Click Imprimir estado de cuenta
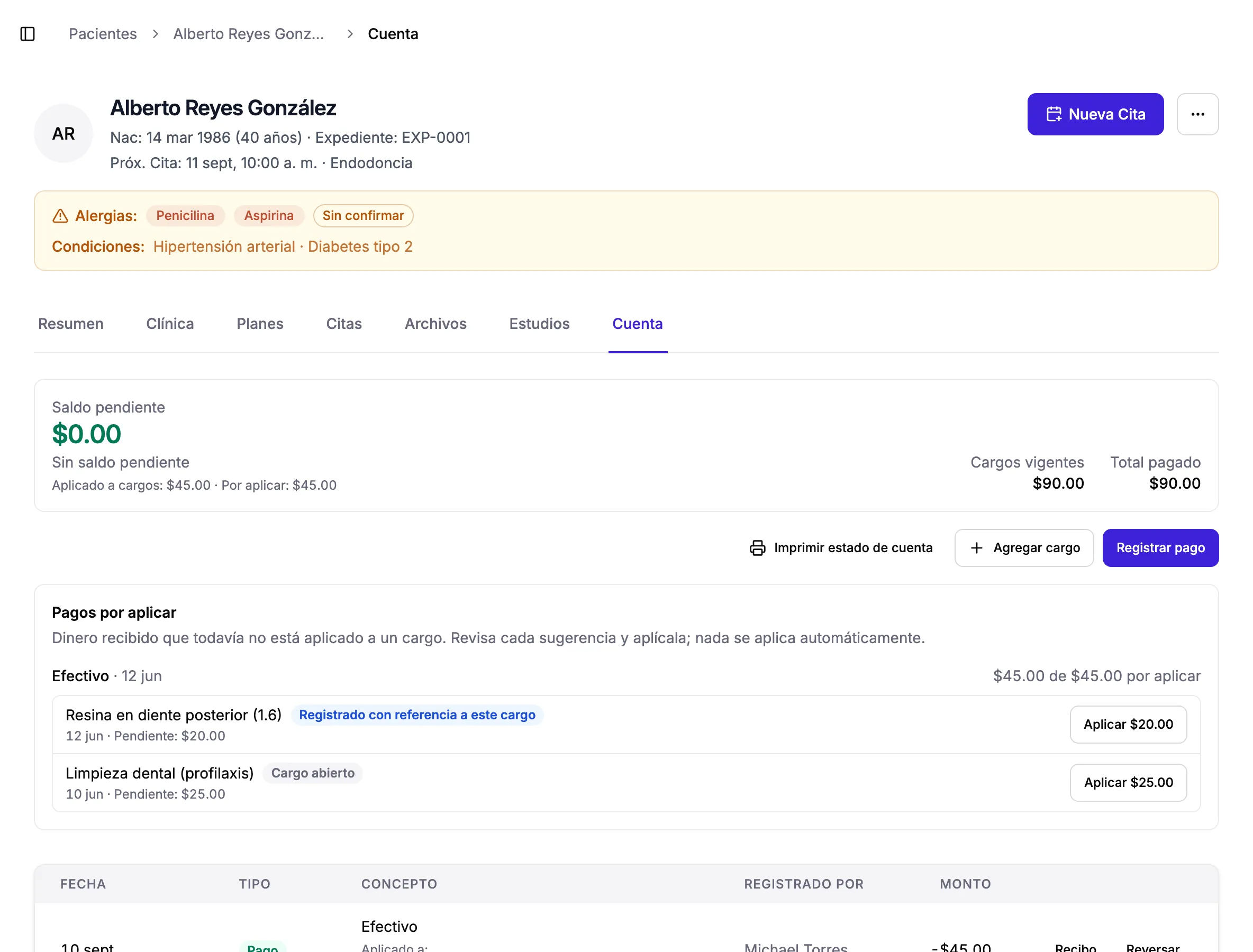Image resolution: width=1253 pixels, height=952 pixels. 841,548
